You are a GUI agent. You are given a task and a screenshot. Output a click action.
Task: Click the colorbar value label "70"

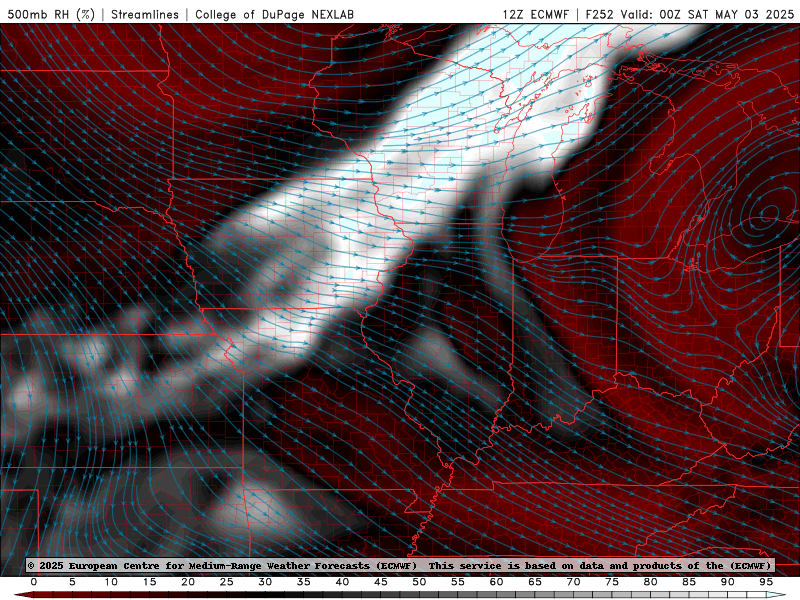[x=573, y=582]
